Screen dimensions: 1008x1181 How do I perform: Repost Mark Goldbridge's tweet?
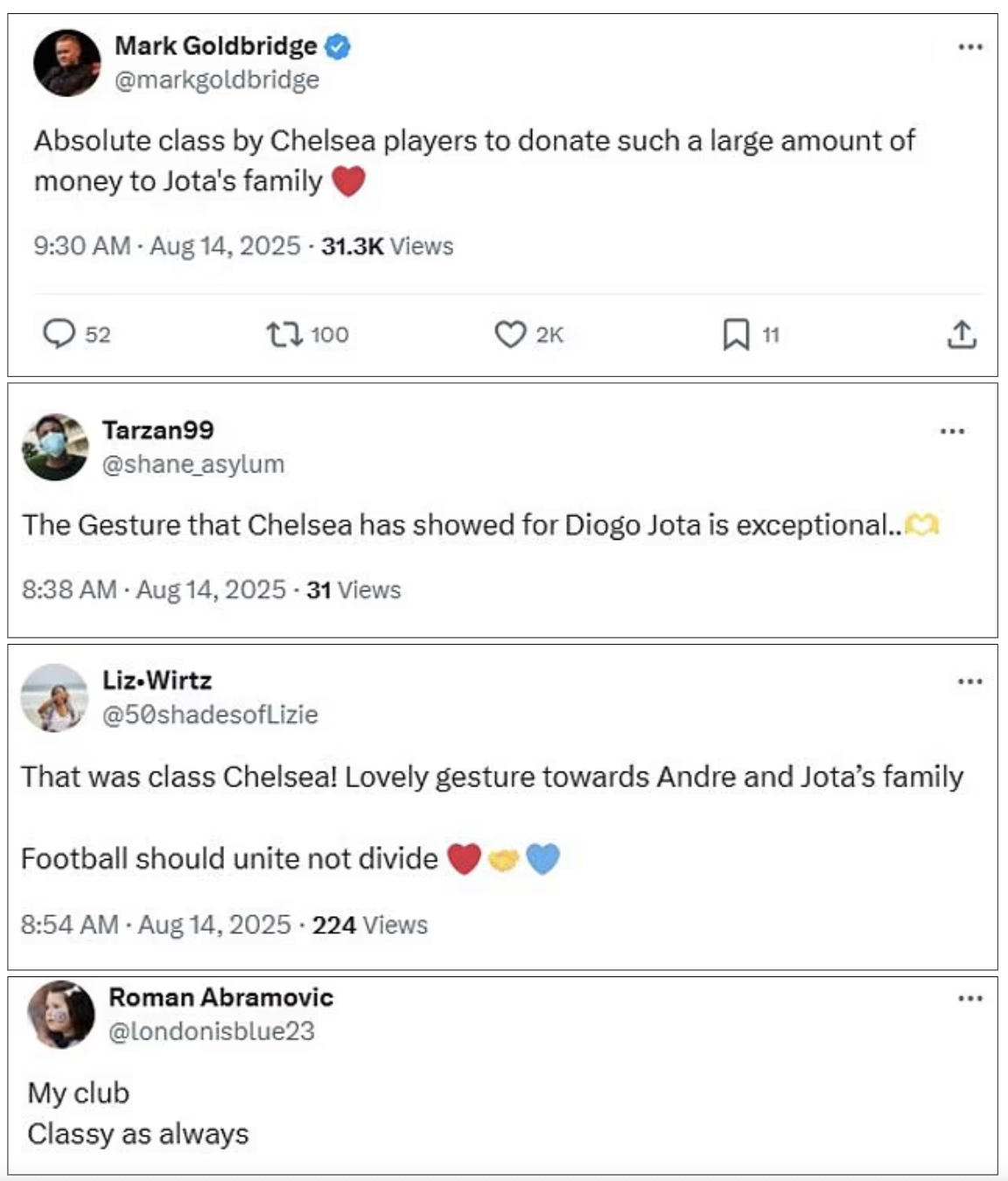284,334
